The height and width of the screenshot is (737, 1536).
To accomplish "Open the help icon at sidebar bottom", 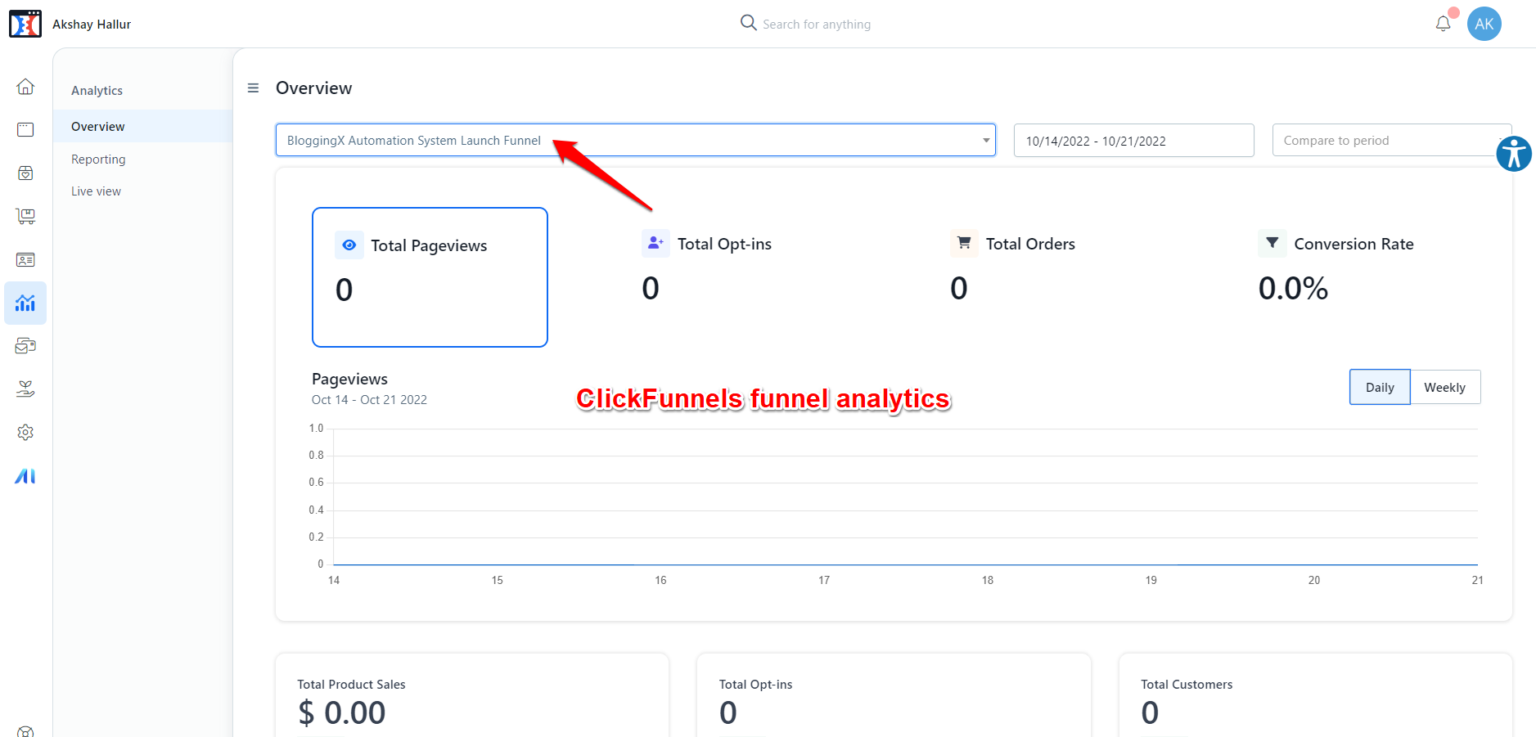I will point(25,731).
